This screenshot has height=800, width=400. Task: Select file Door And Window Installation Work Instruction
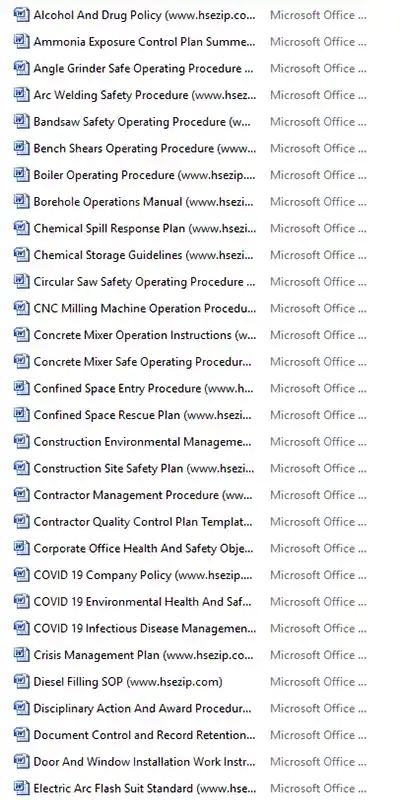click(144, 761)
